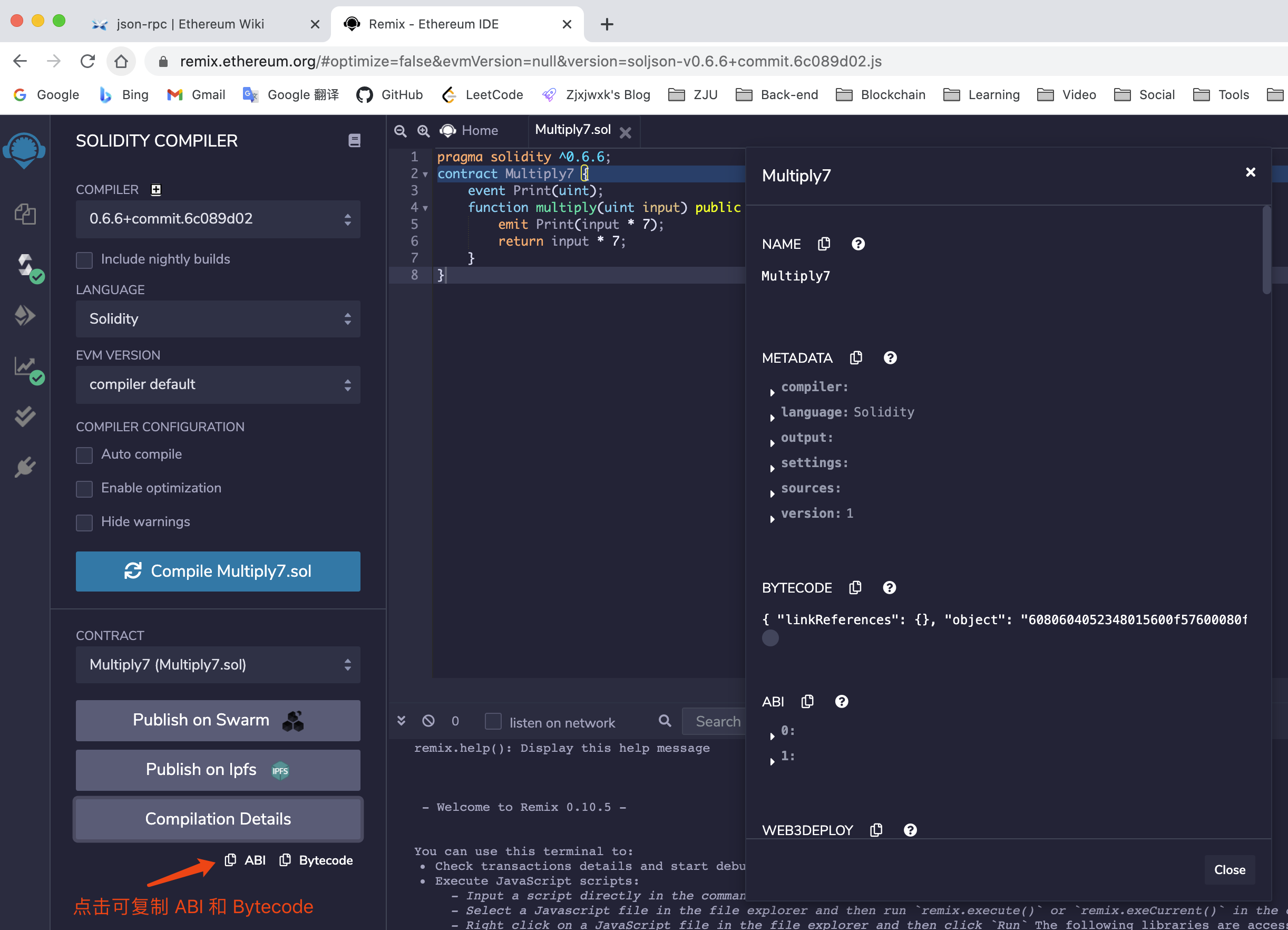This screenshot has width=1288, height=930.
Task: Copy the NAME value to clipboard
Action: 824,244
